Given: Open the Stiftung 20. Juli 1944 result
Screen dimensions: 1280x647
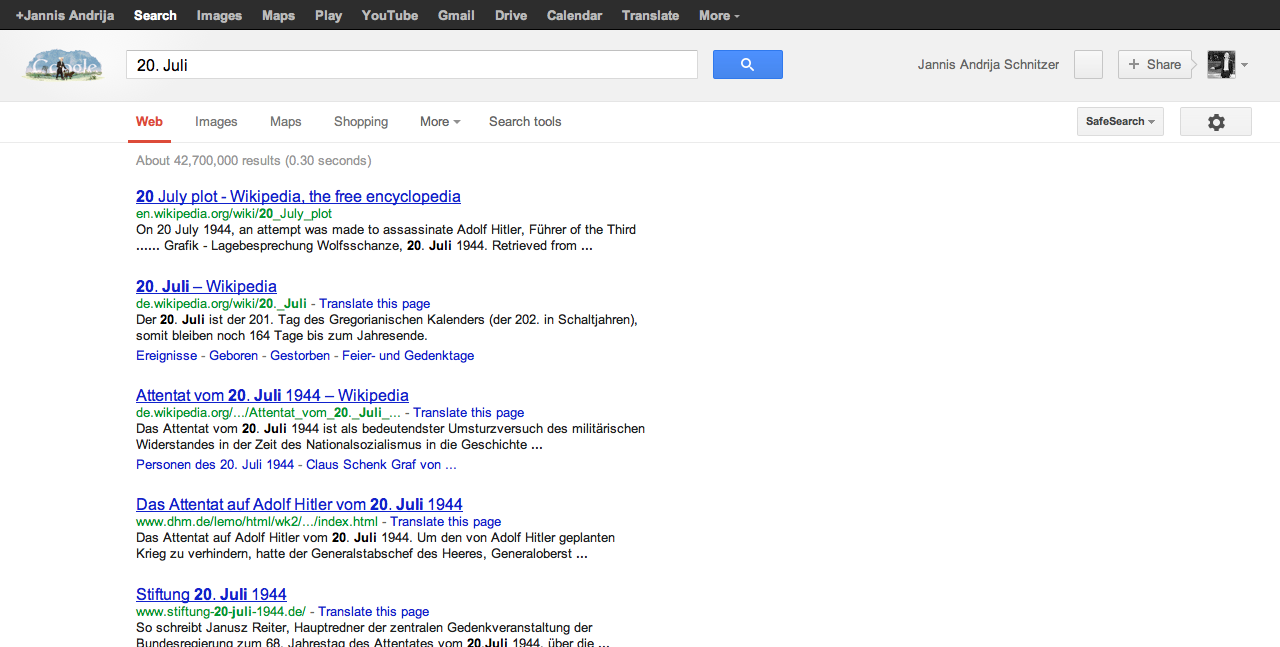Looking at the screenshot, I should (211, 594).
